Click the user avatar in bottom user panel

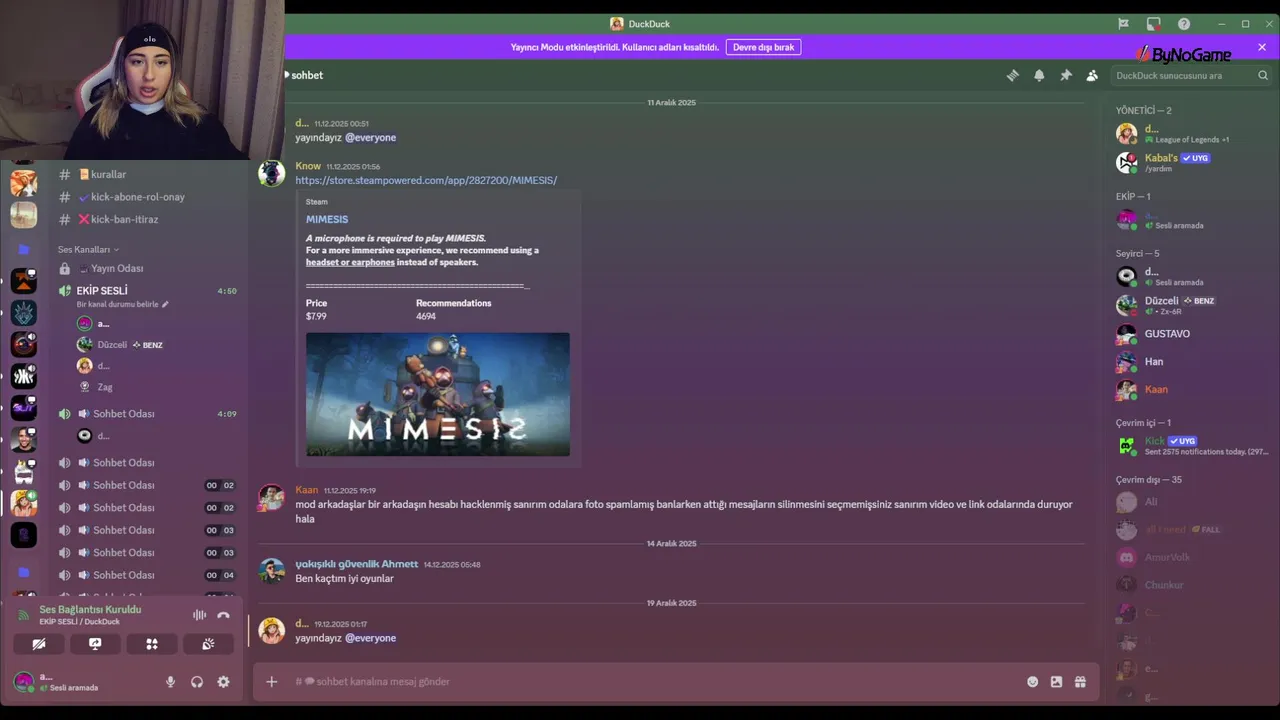click(23, 682)
